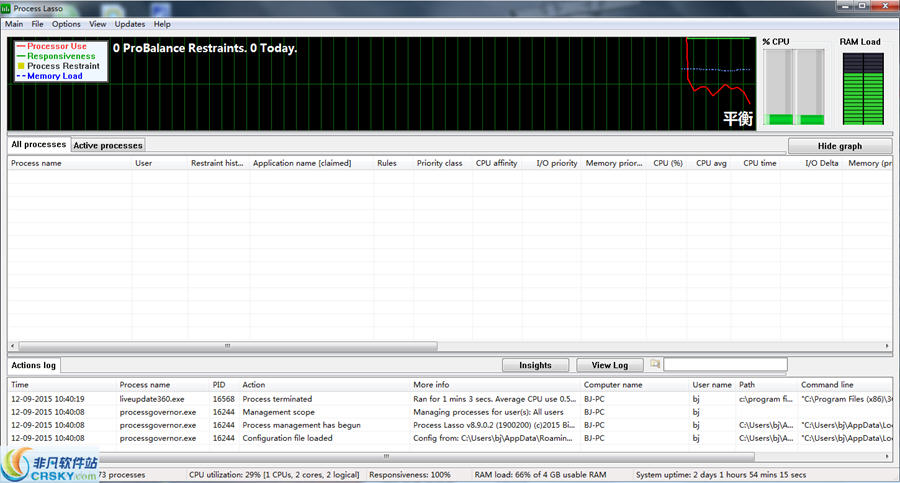Open the View menu
This screenshot has width=900, height=483.
98,24
